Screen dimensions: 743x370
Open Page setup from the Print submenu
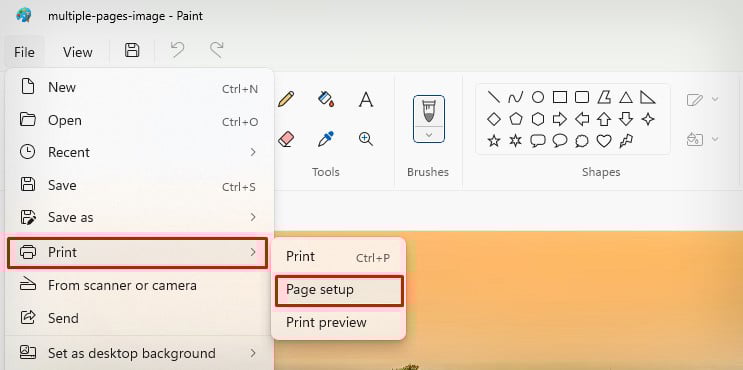pyautogui.click(x=339, y=290)
